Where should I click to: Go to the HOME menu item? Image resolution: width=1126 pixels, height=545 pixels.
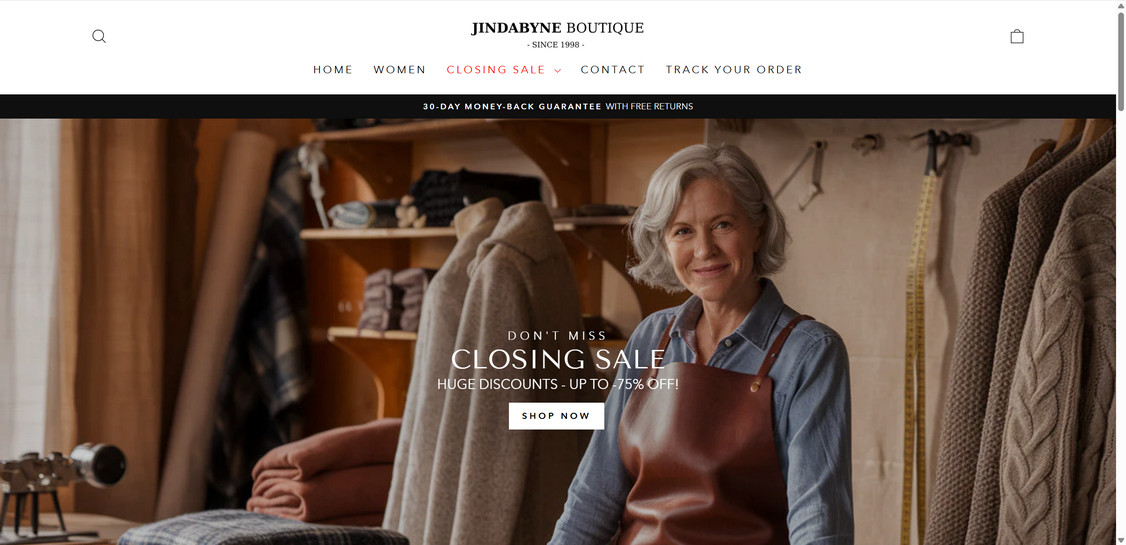tap(332, 70)
